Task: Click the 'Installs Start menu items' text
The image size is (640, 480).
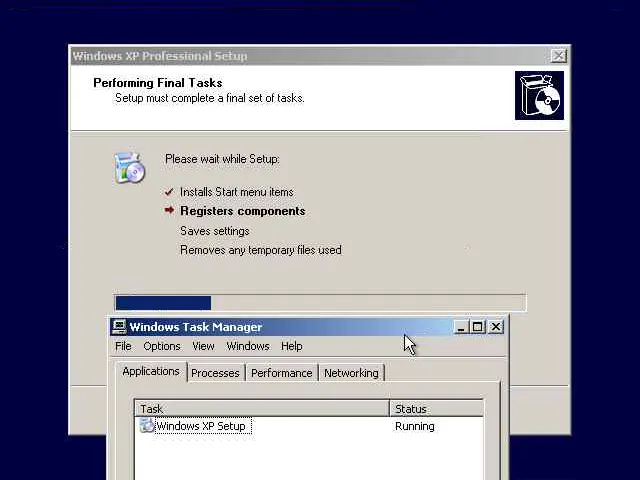Action: coord(237,192)
